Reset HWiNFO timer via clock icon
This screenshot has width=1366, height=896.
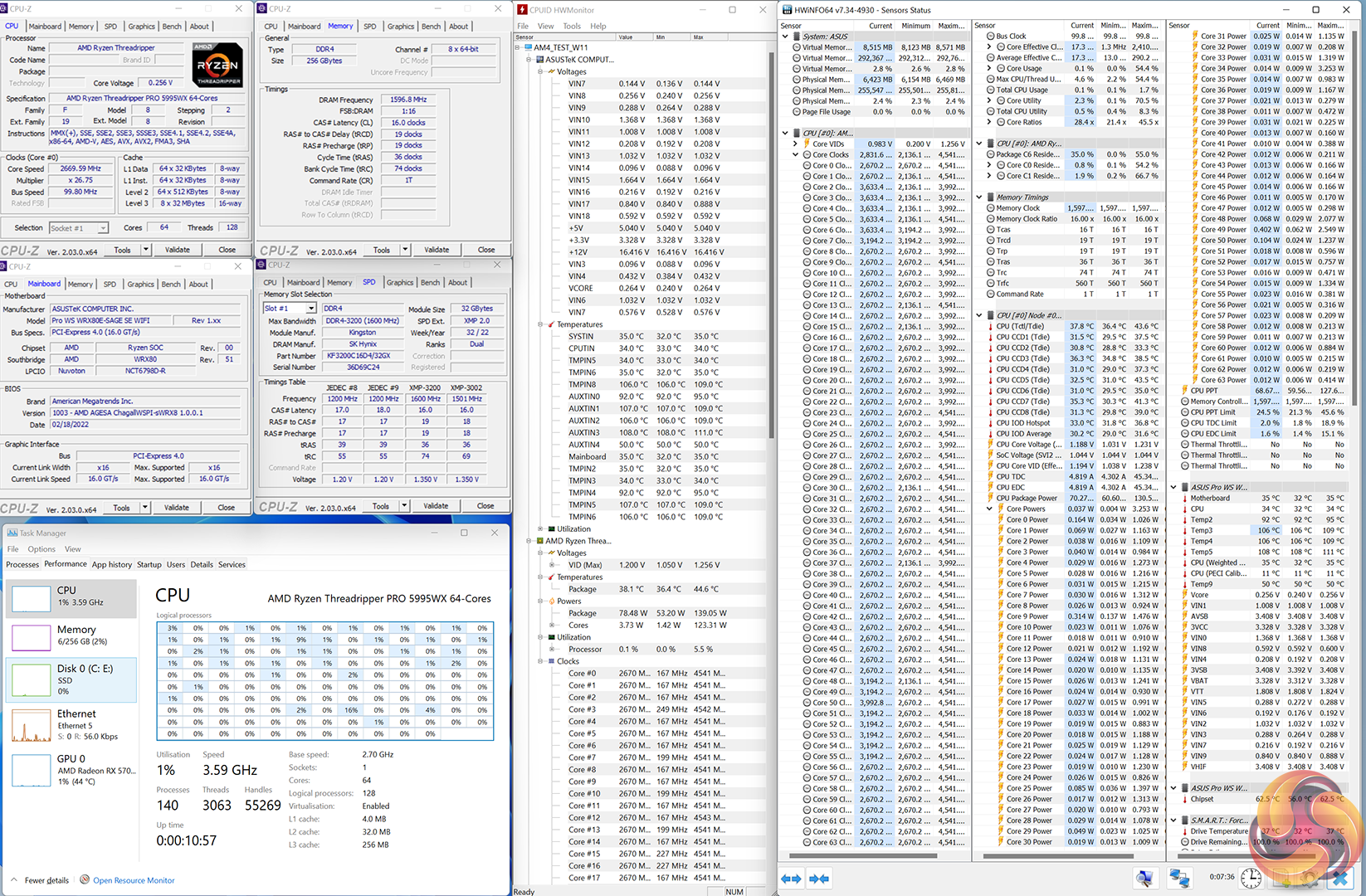tap(1251, 878)
